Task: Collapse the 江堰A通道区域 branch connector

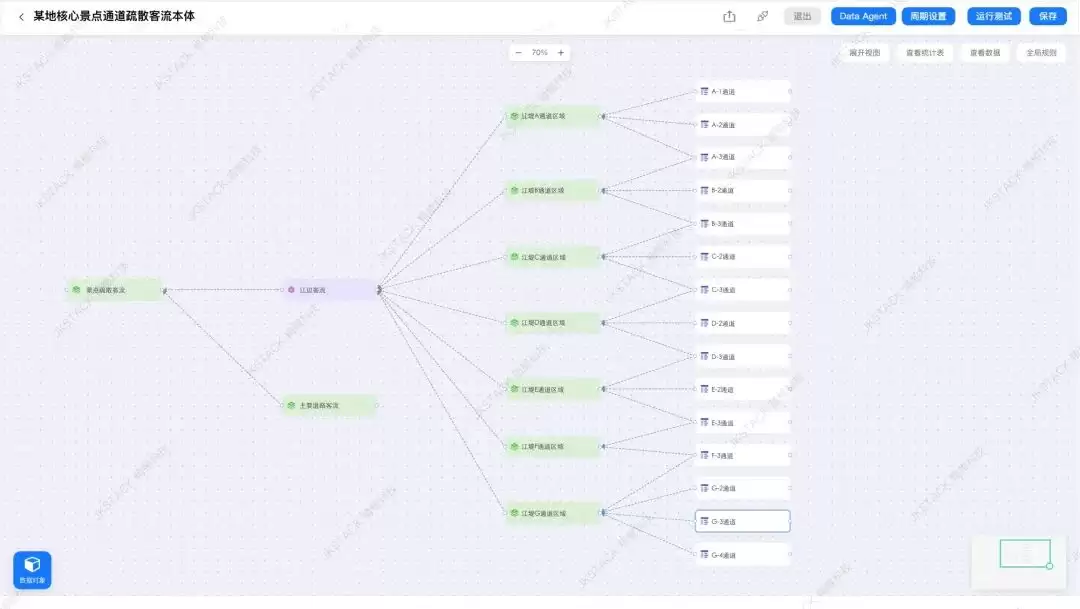Action: point(603,116)
